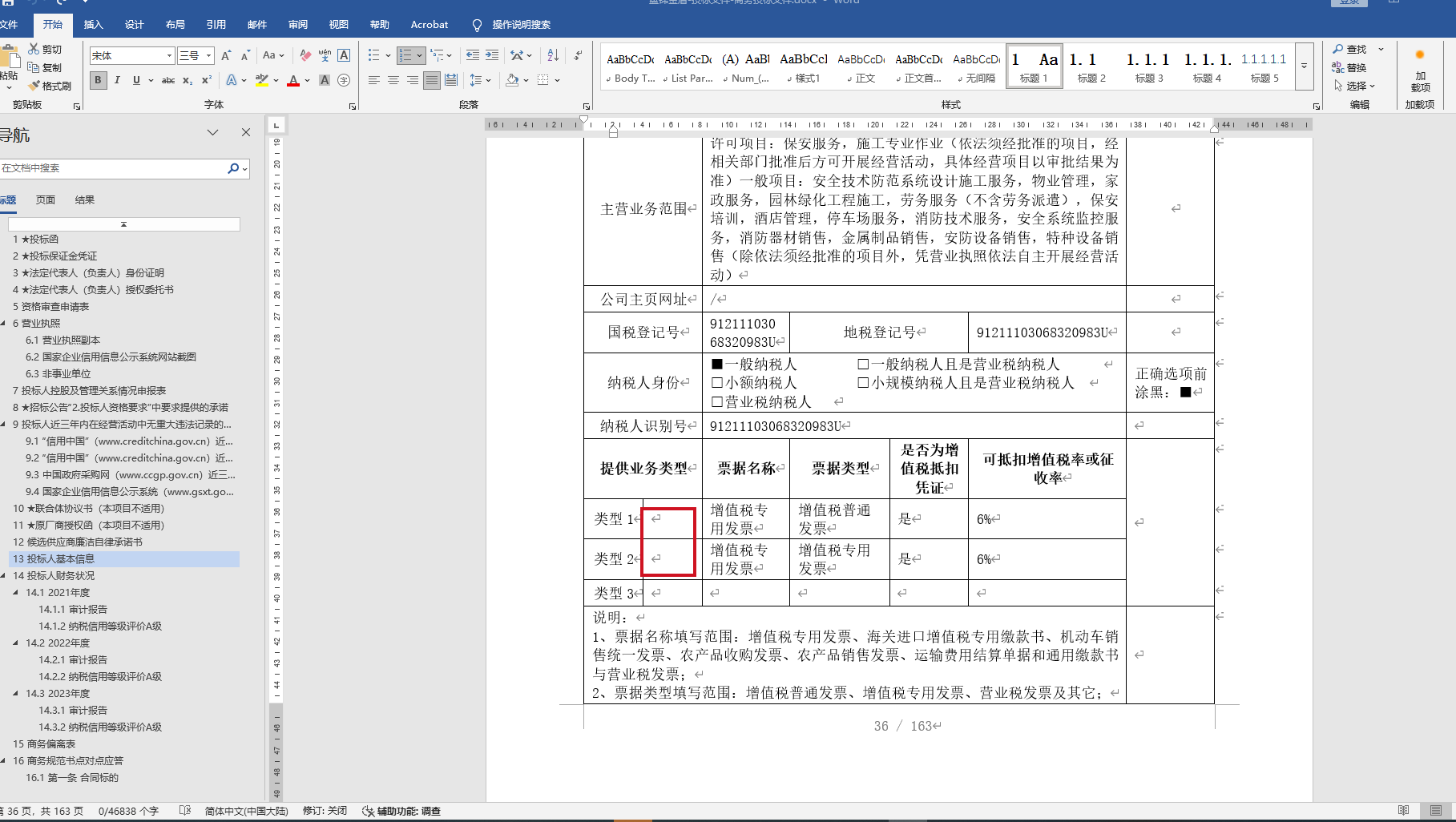Close the navigation pane
The height and width of the screenshot is (822, 1456).
(246, 132)
